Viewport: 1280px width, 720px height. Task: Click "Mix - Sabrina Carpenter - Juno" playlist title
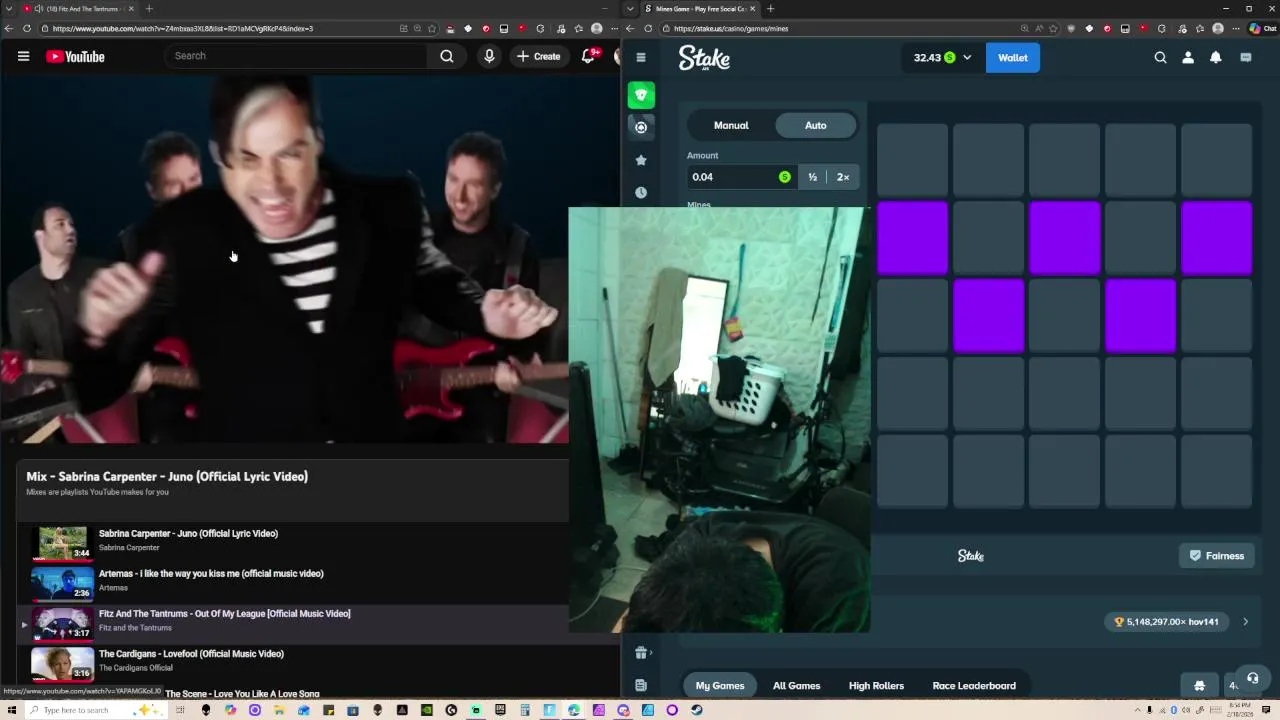pos(167,477)
